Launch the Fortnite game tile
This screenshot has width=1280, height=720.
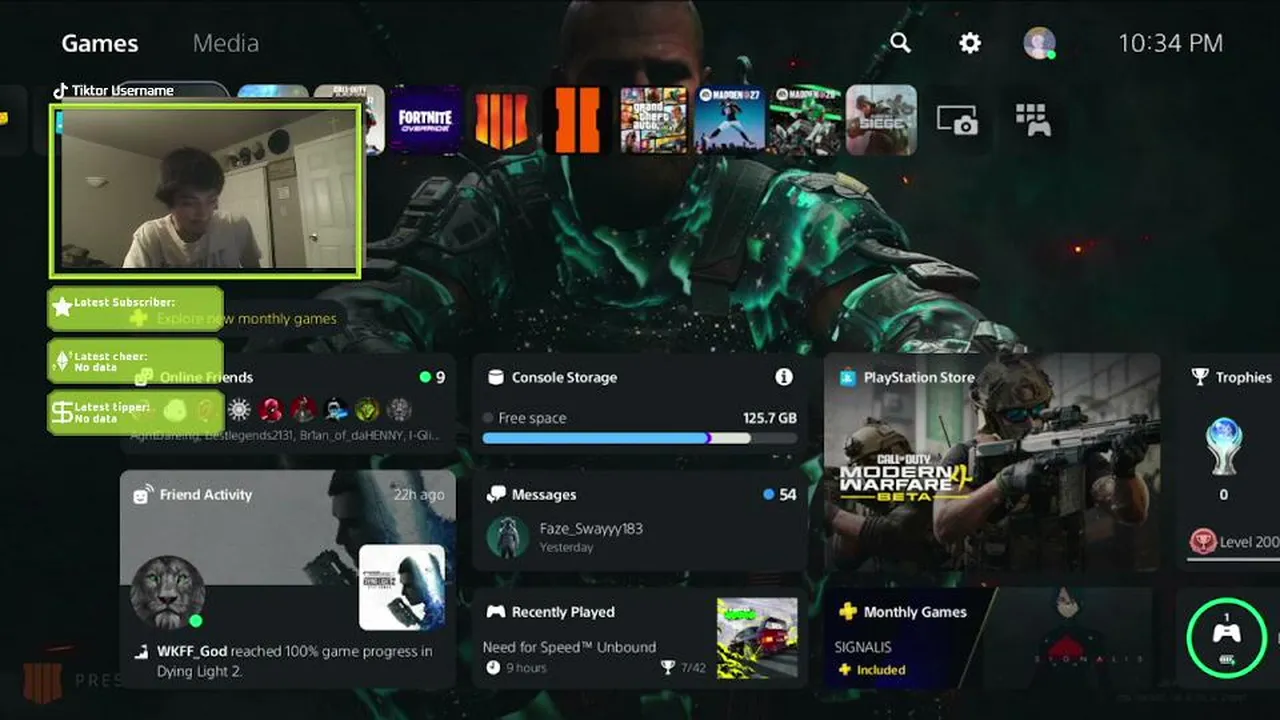[426, 120]
